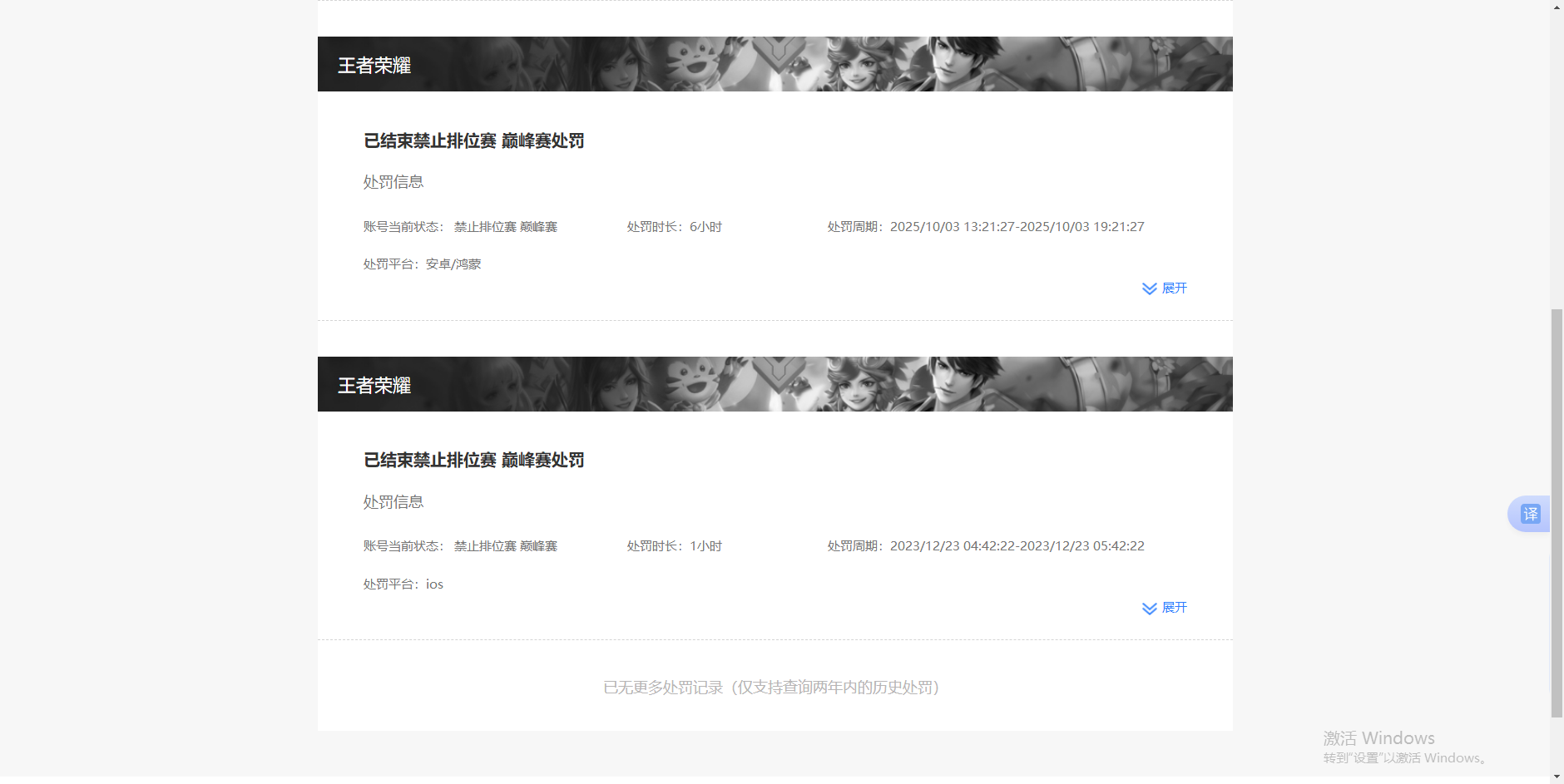The image size is (1564, 784).
Task: Click 处罚平台：安卓/鸿蒙 text
Action: click(422, 264)
